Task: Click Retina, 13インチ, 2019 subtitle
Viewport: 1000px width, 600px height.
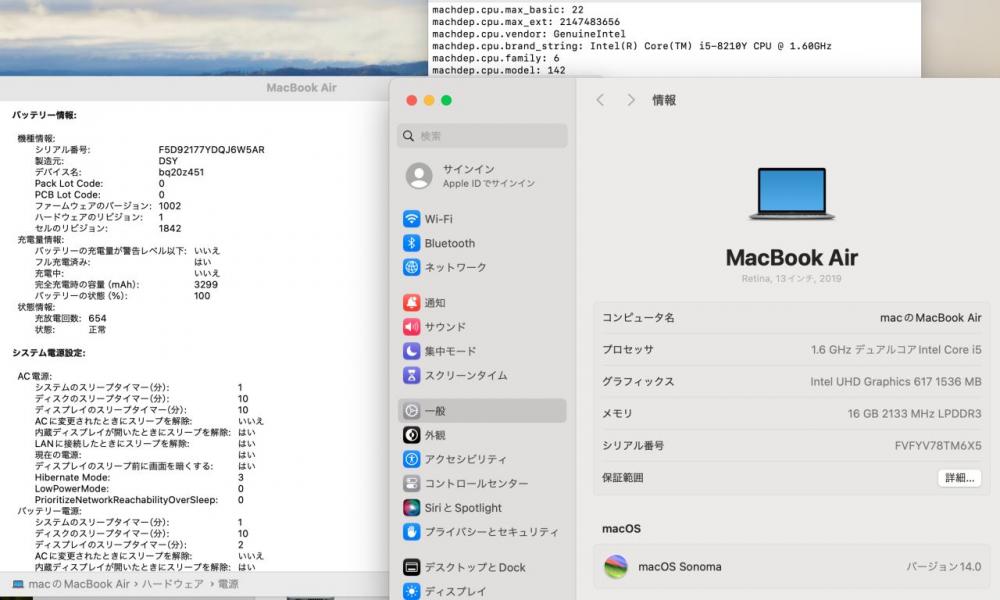Action: tap(791, 279)
